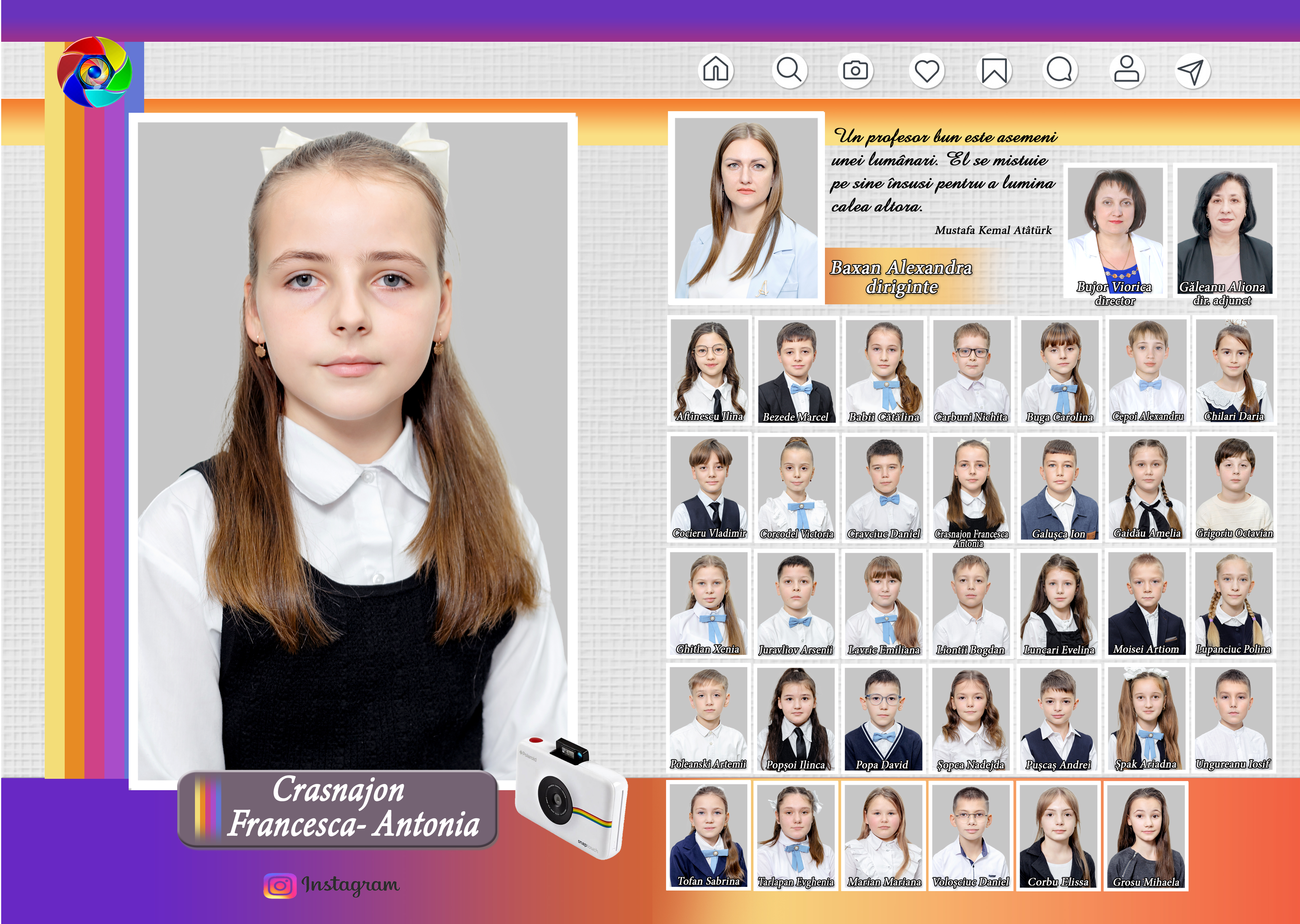Click the magnifier search icon
This screenshot has height=924, width=1300.
coord(789,71)
